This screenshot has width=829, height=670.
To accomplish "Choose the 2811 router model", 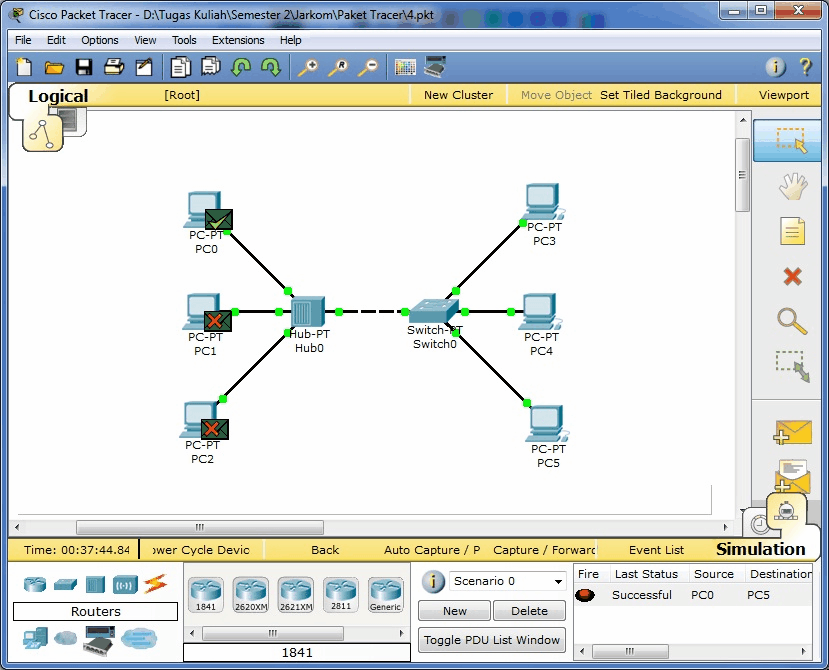I will 340,591.
